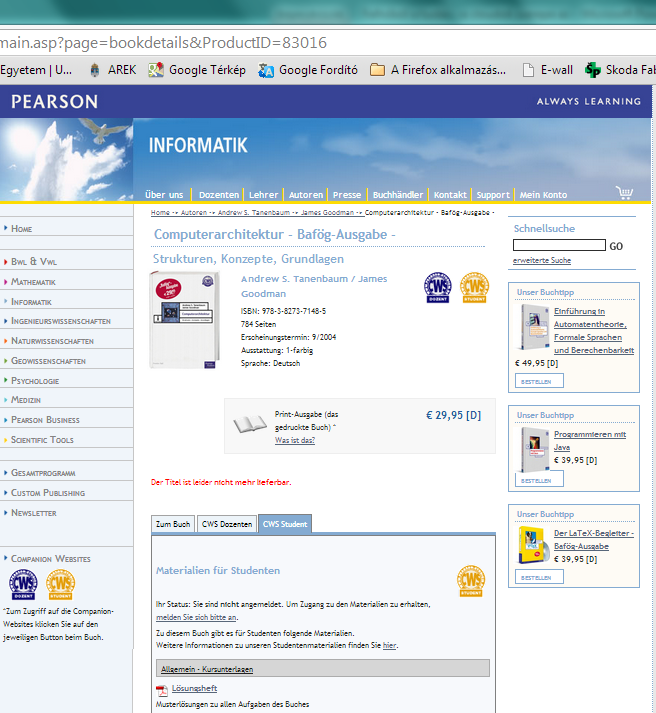Switch to the CWS Dozenten tab
The width and height of the screenshot is (656, 713).
pyautogui.click(x=226, y=524)
